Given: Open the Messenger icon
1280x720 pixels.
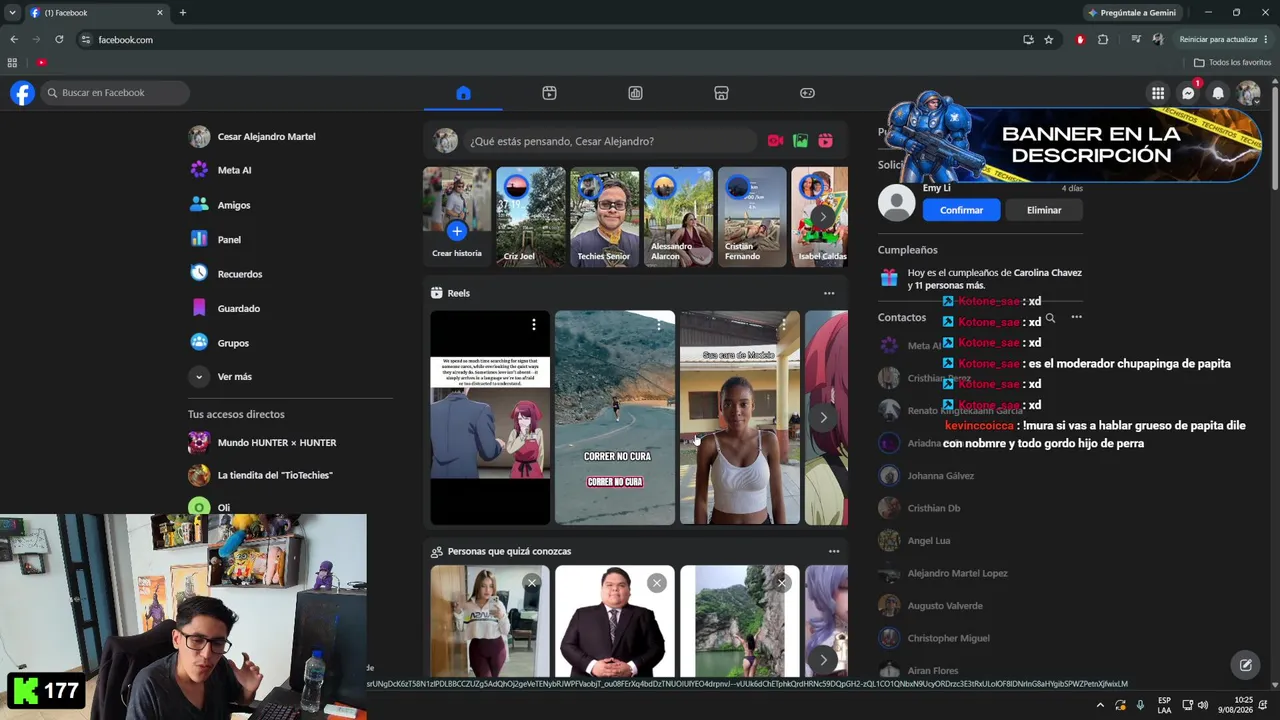Looking at the screenshot, I should 1188,93.
